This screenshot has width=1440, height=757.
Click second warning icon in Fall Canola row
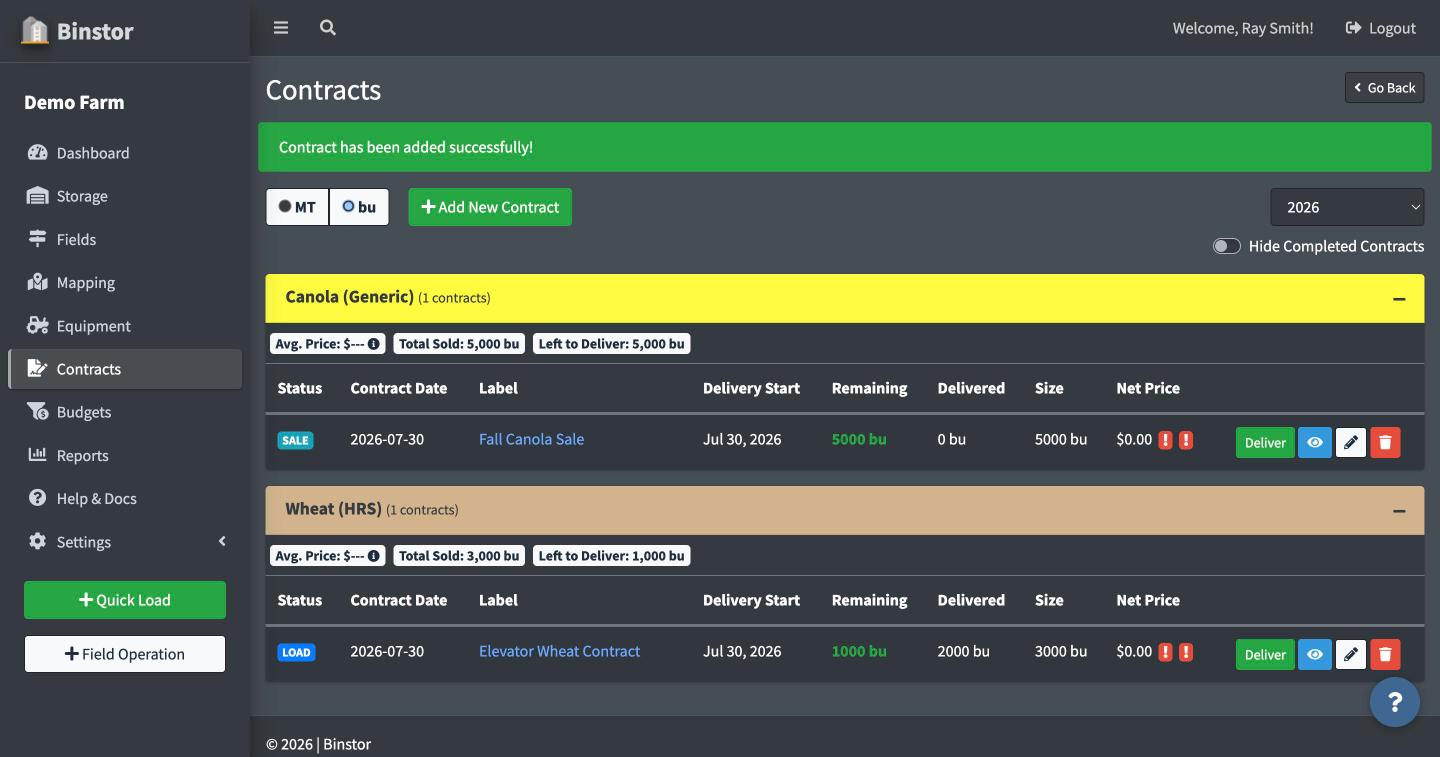click(1186, 440)
